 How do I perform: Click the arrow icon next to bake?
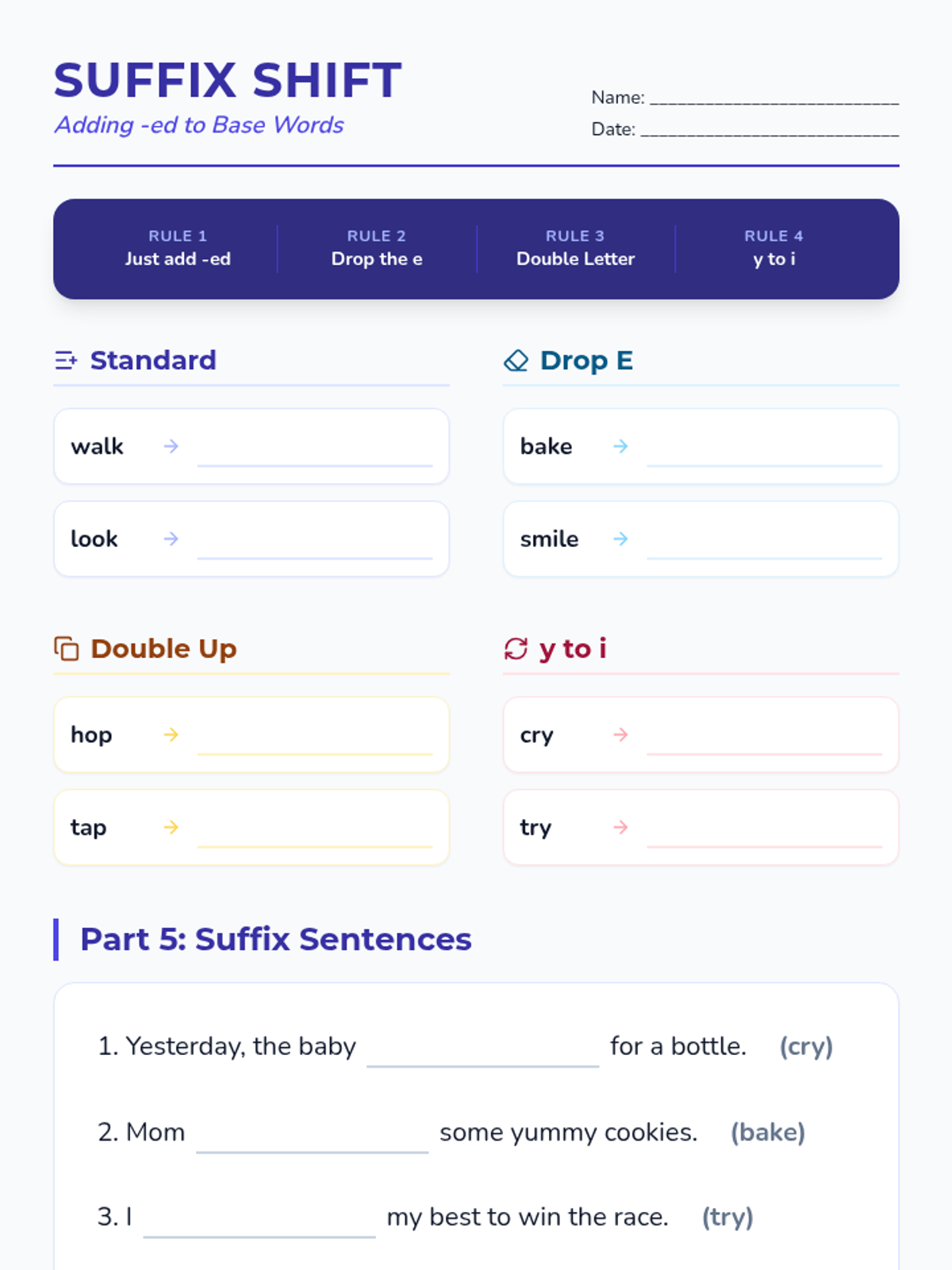click(x=620, y=446)
